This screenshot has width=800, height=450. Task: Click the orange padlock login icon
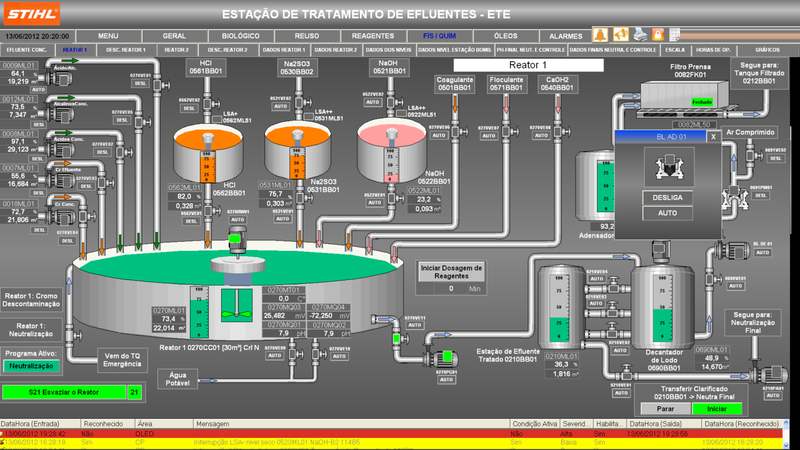coord(658,35)
